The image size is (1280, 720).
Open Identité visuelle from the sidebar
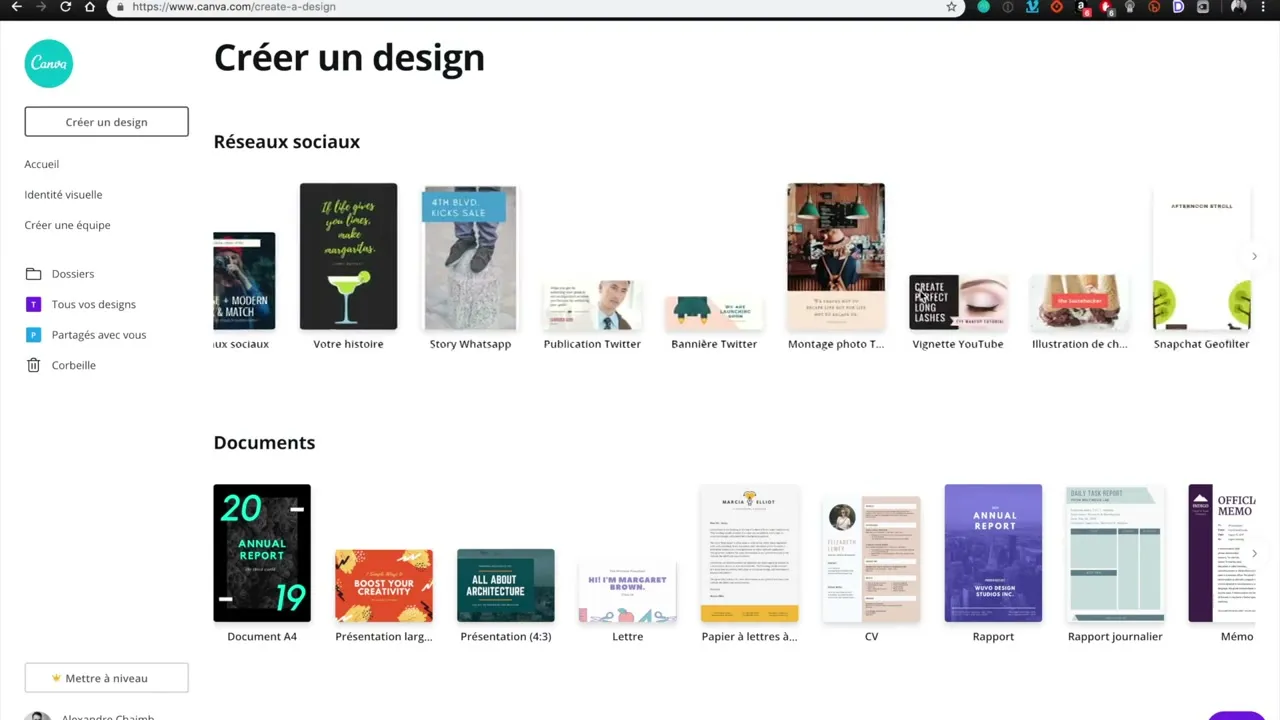pos(63,194)
